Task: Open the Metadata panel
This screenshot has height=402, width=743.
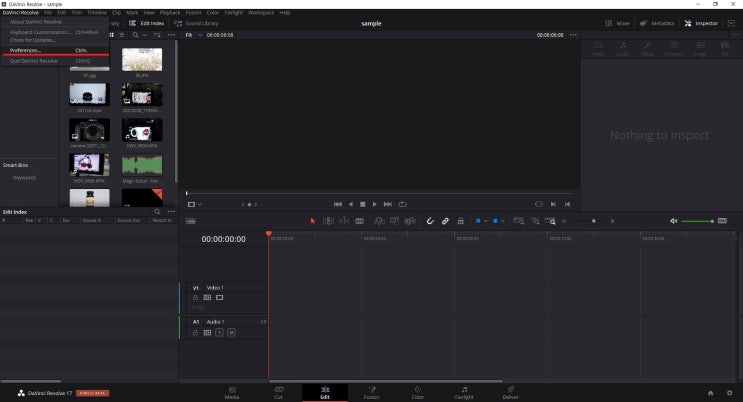Action: tap(657, 23)
